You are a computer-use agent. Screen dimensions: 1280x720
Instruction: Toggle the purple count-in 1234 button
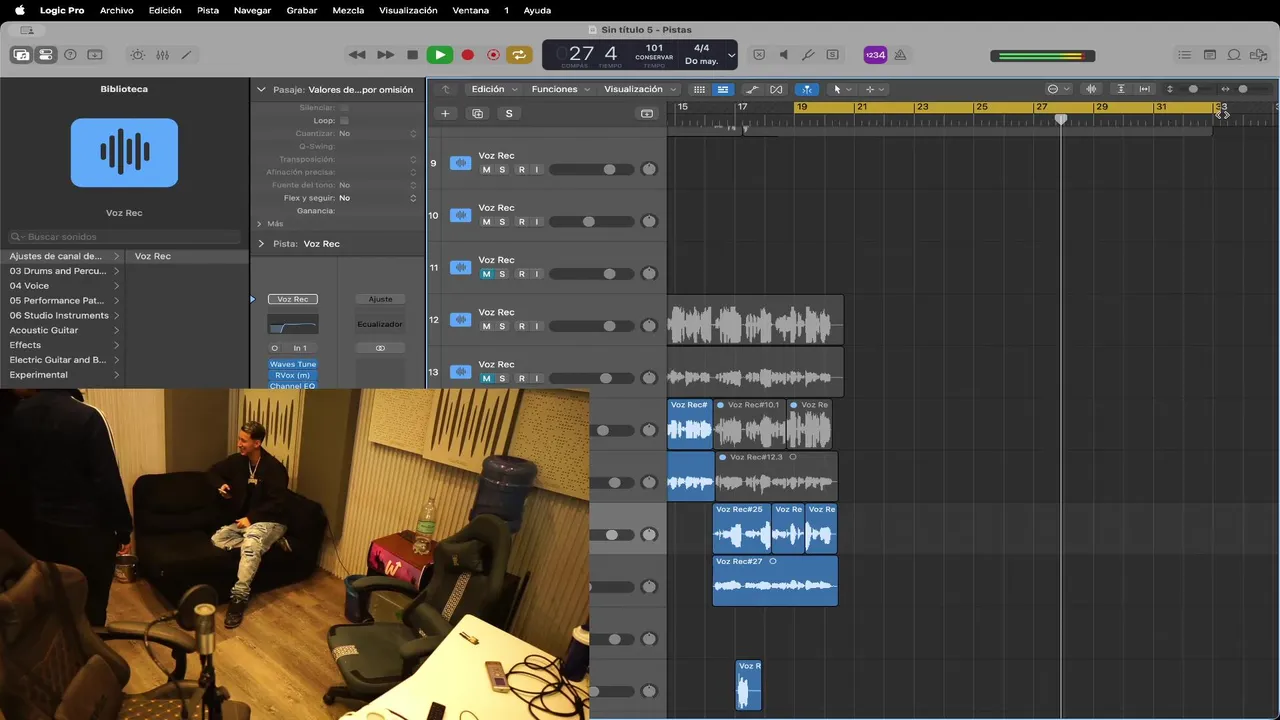(x=875, y=55)
